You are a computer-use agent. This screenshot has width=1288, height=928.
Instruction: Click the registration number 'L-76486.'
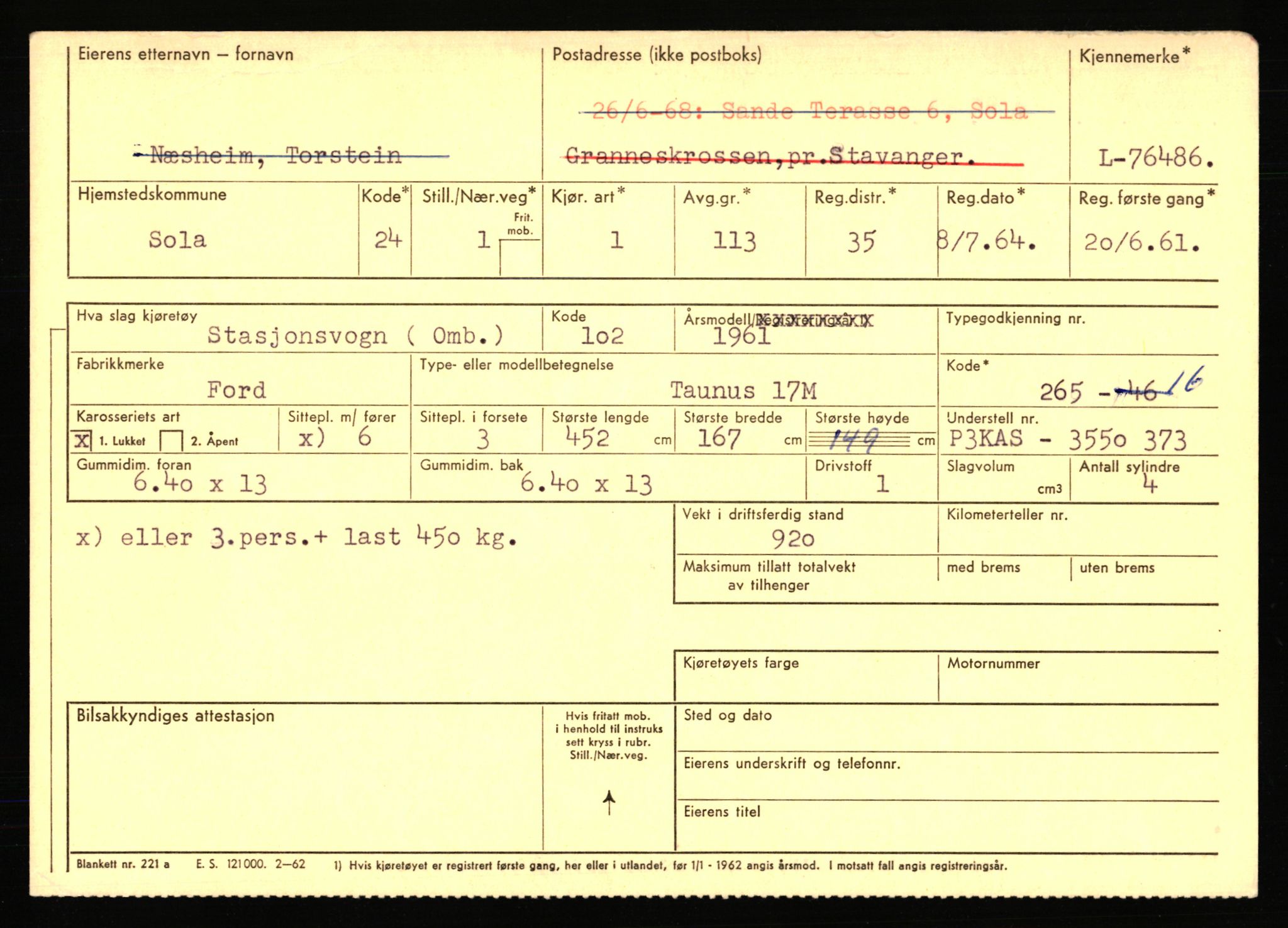(1156, 157)
